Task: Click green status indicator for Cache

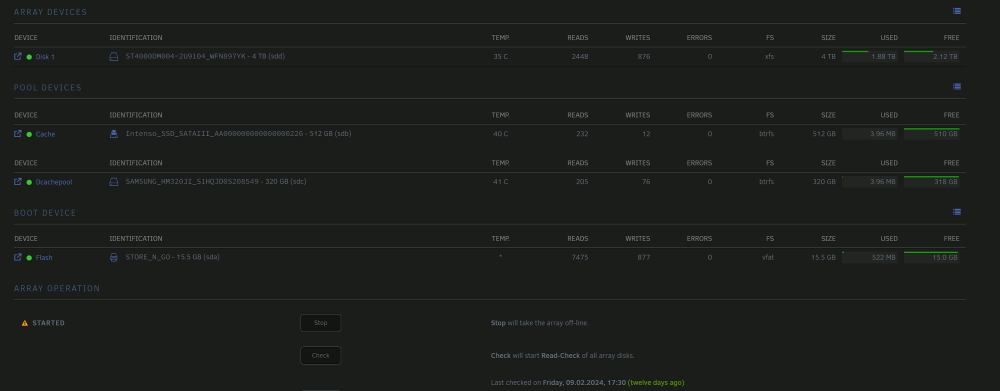Action: pyautogui.click(x=29, y=135)
